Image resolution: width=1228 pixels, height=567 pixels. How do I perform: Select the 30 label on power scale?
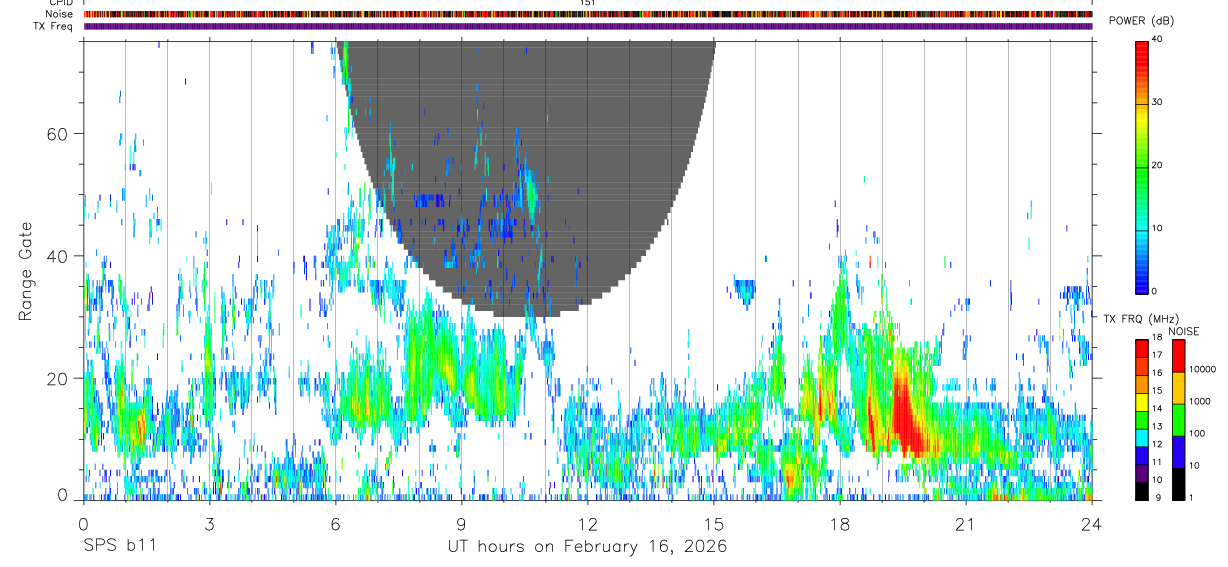click(1157, 102)
